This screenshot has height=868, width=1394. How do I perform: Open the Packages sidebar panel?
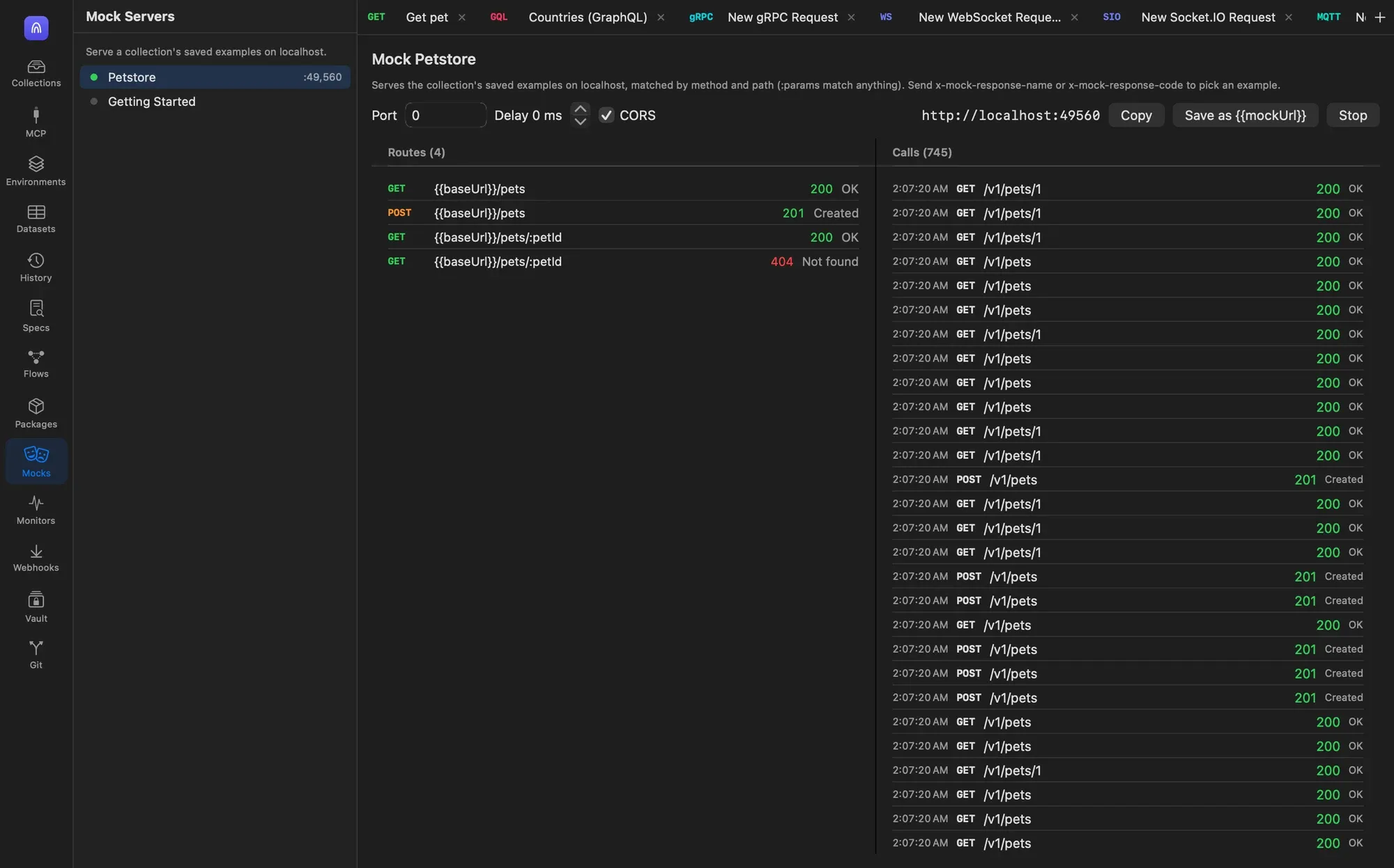(x=36, y=413)
